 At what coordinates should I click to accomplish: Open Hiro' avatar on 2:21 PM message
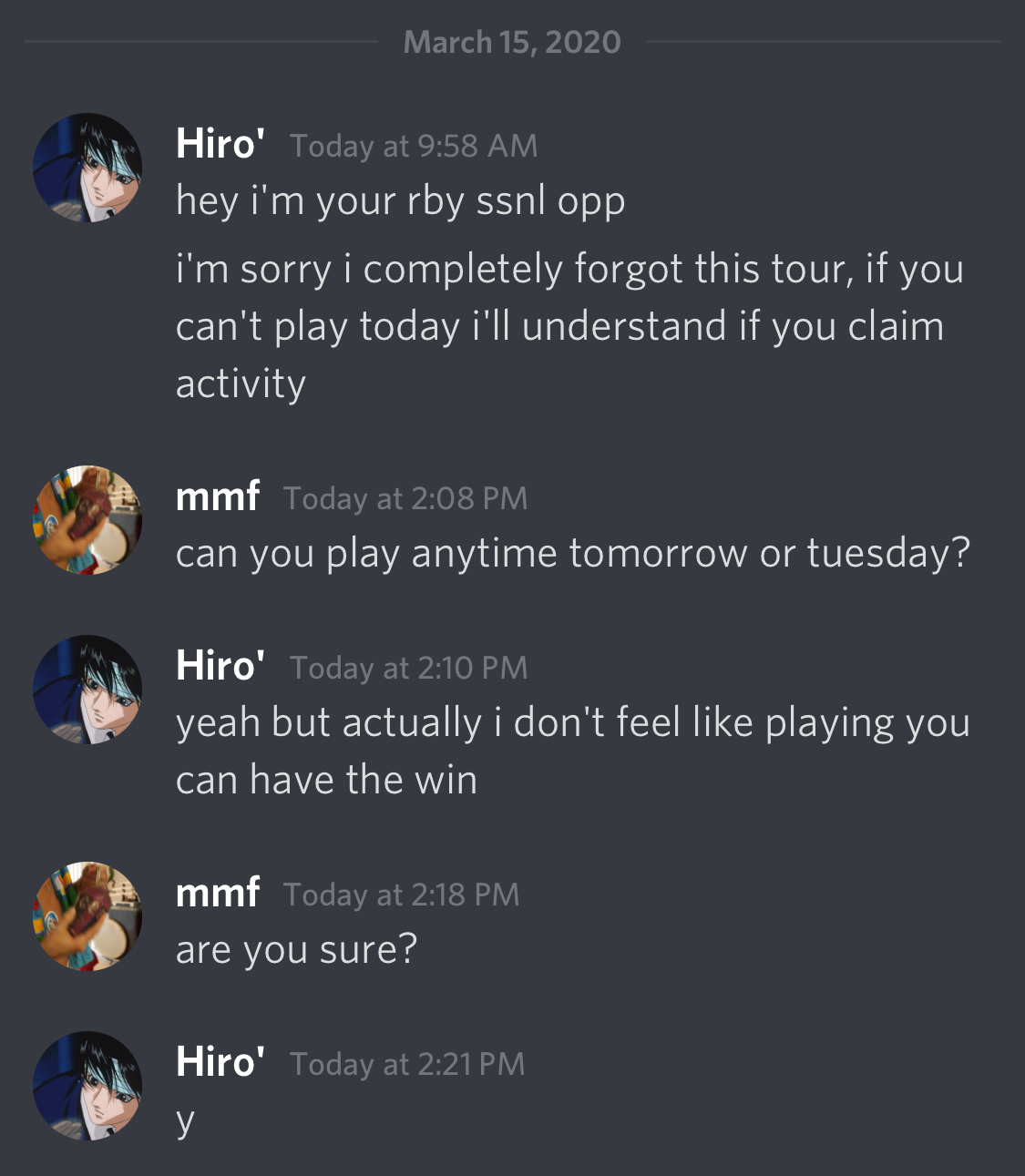tap(87, 1086)
